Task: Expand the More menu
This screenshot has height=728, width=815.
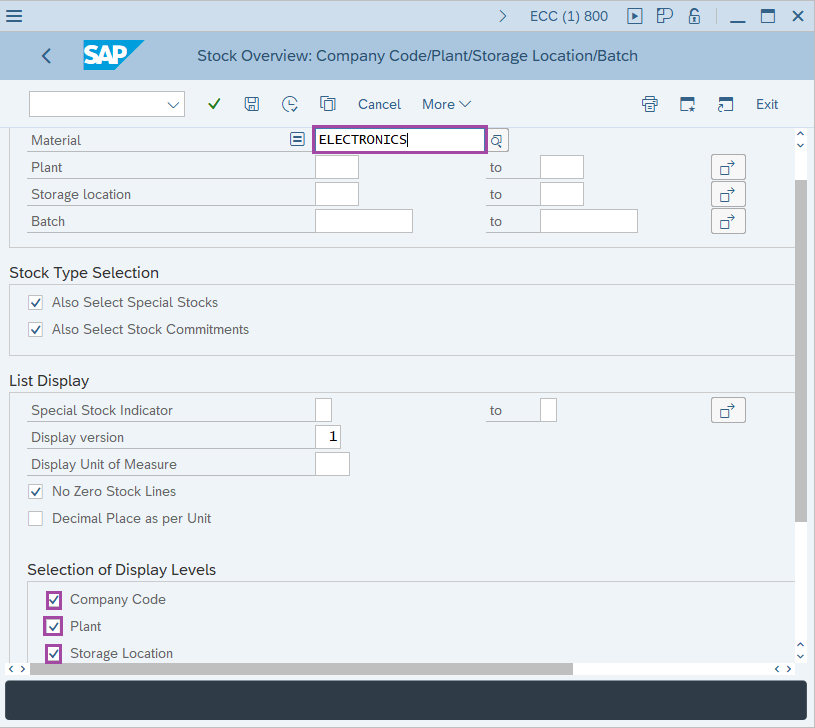Action: pos(446,104)
